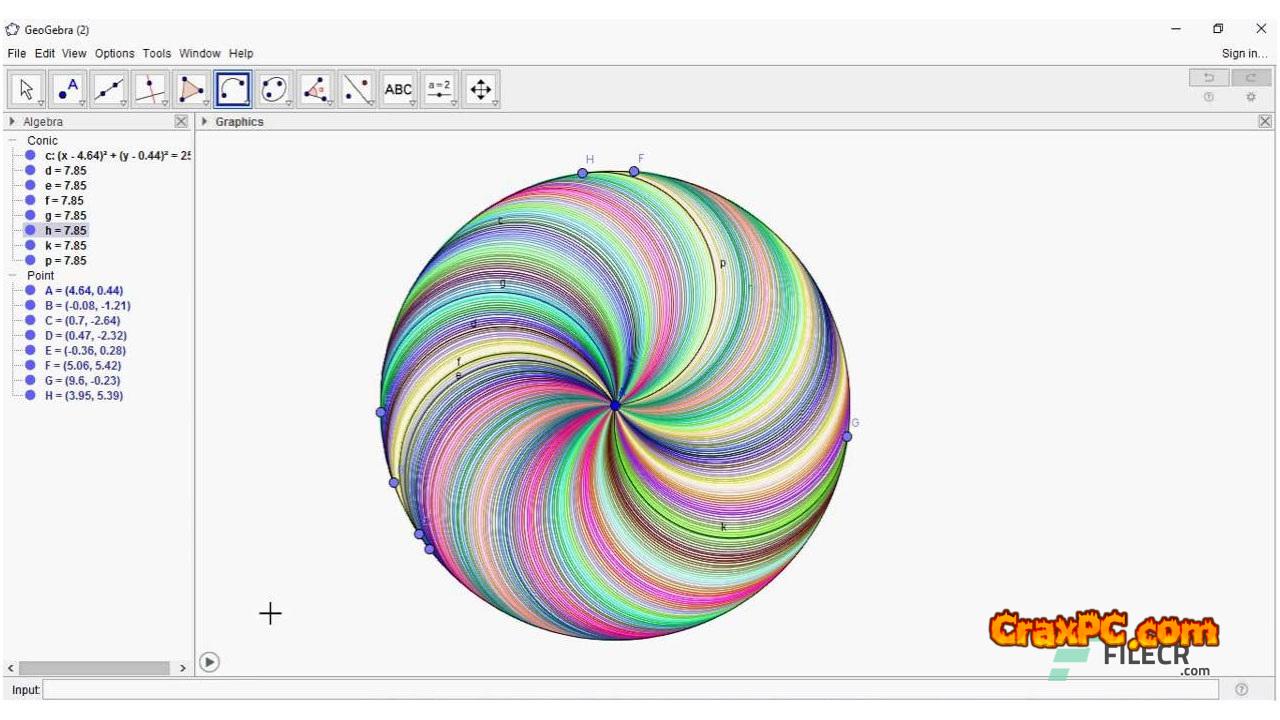Click point H on the circle
This screenshot has height=720, width=1280.
[583, 173]
